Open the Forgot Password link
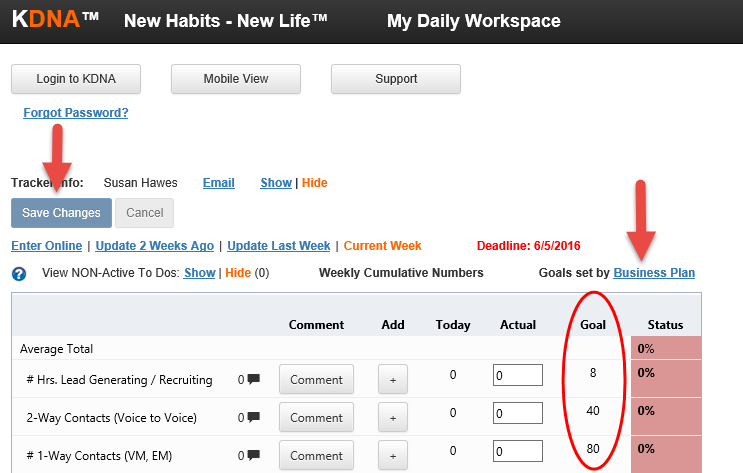The image size is (743, 473). [x=76, y=113]
